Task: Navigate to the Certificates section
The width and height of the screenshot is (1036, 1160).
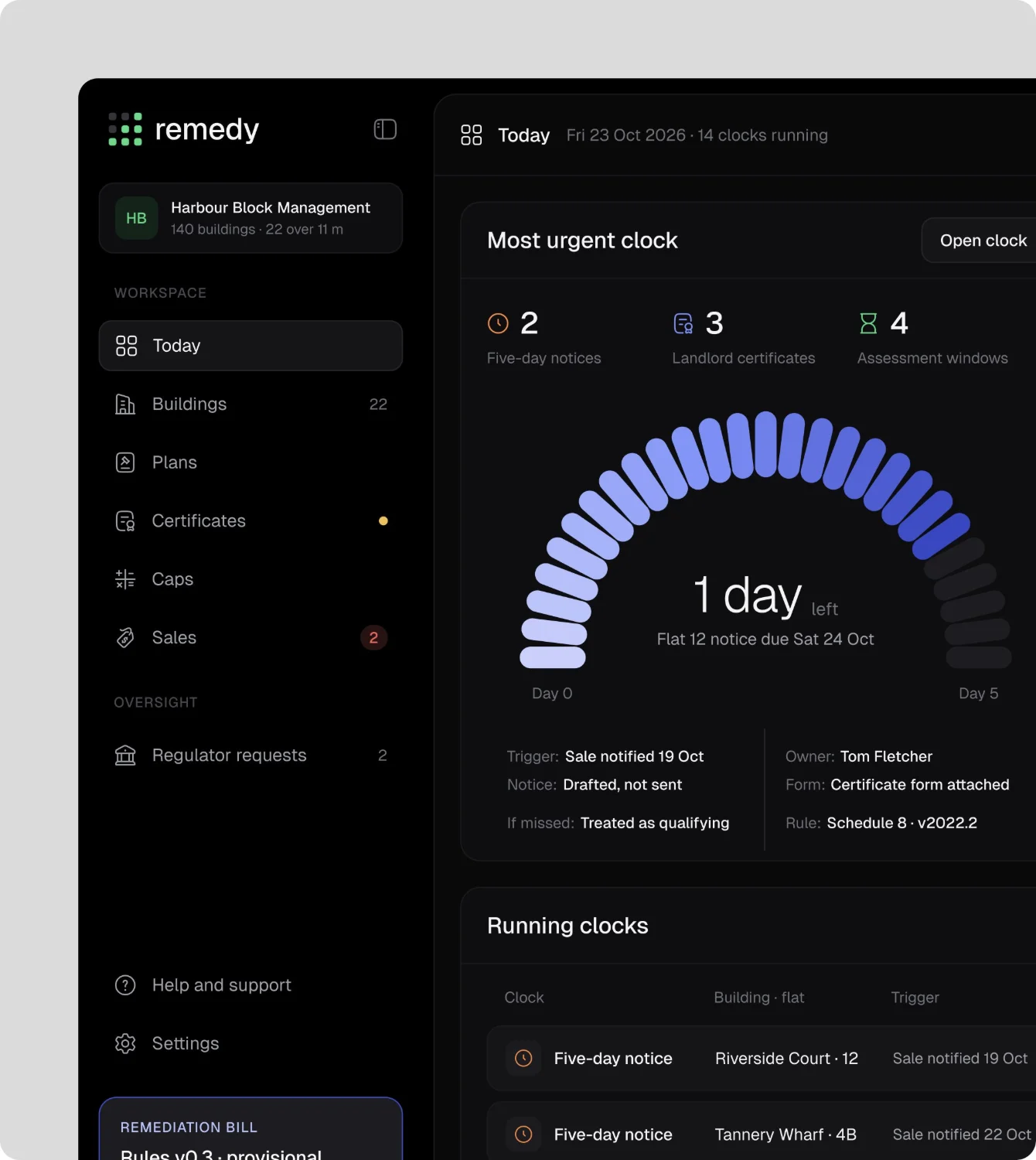Action: point(250,521)
